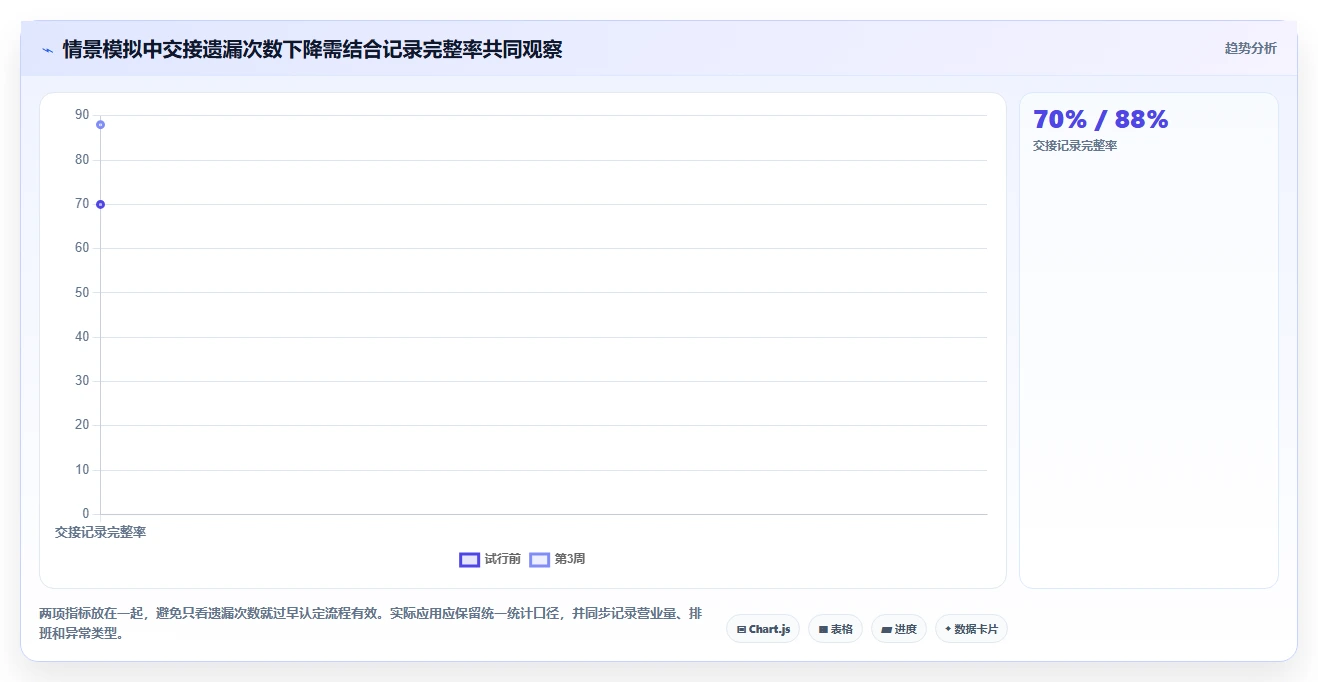Click the y-axis value 0
The height and width of the screenshot is (682, 1318).
(85, 514)
